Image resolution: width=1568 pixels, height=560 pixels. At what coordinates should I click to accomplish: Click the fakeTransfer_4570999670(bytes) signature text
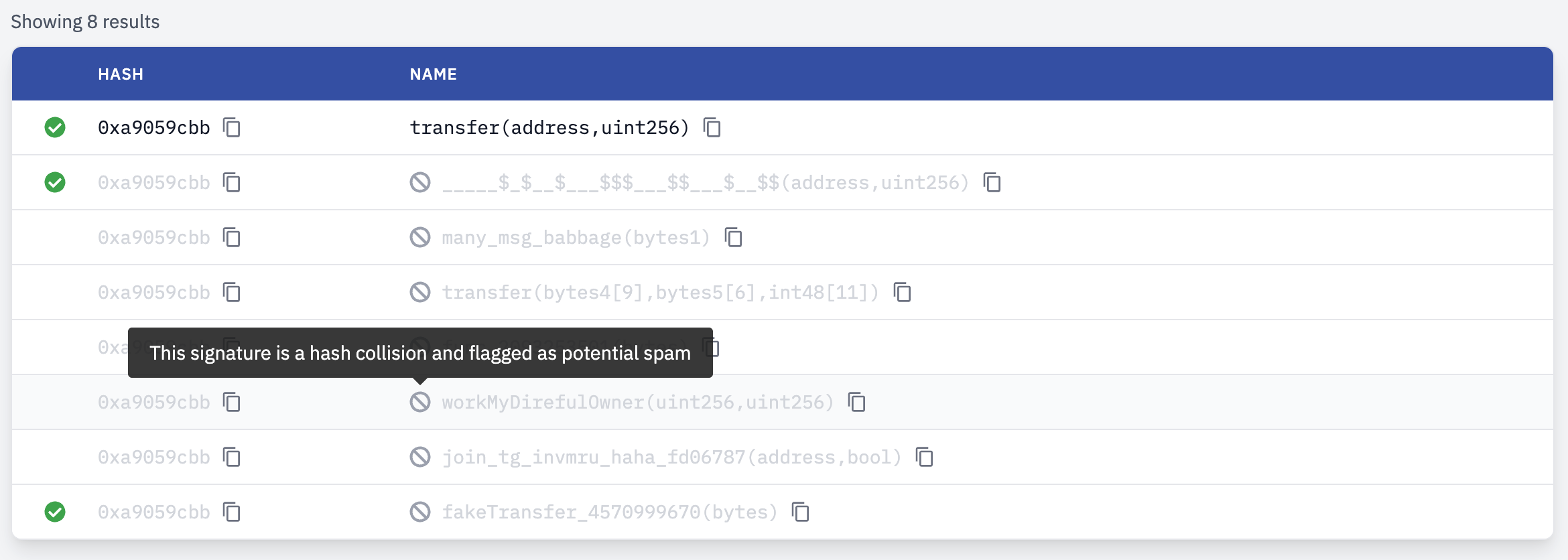tap(608, 512)
